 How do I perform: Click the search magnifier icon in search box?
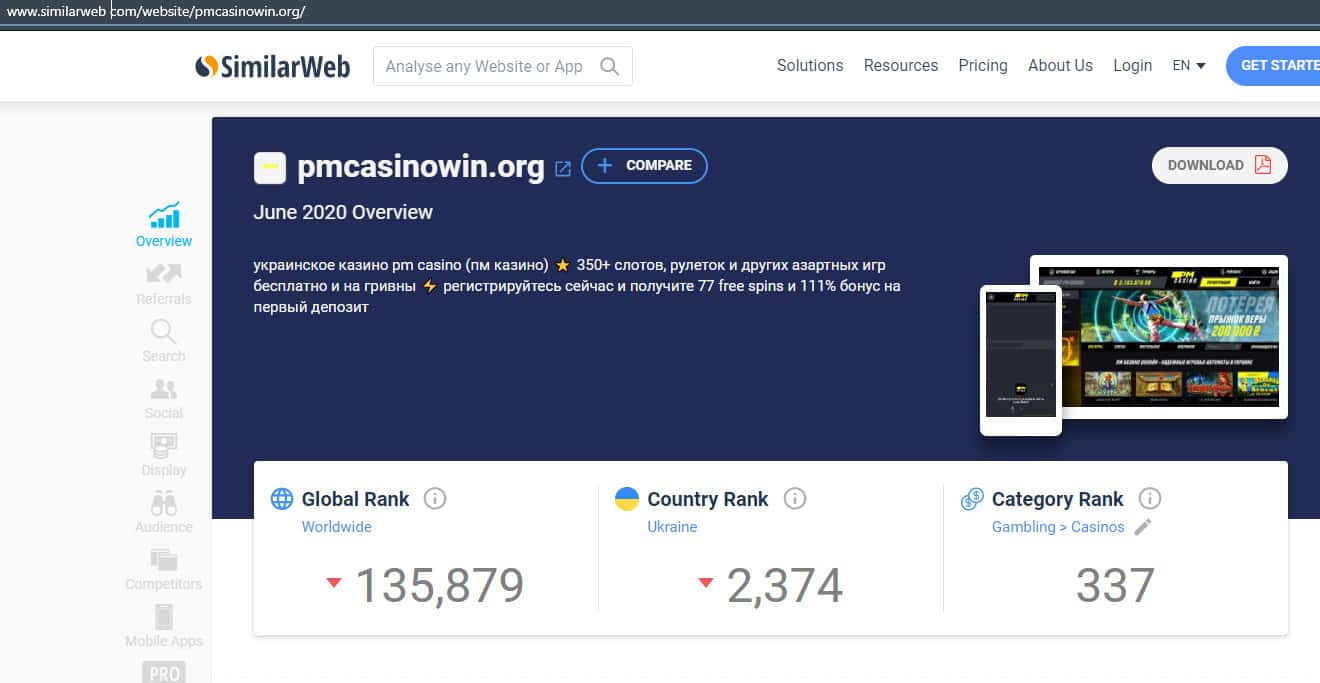pos(609,66)
